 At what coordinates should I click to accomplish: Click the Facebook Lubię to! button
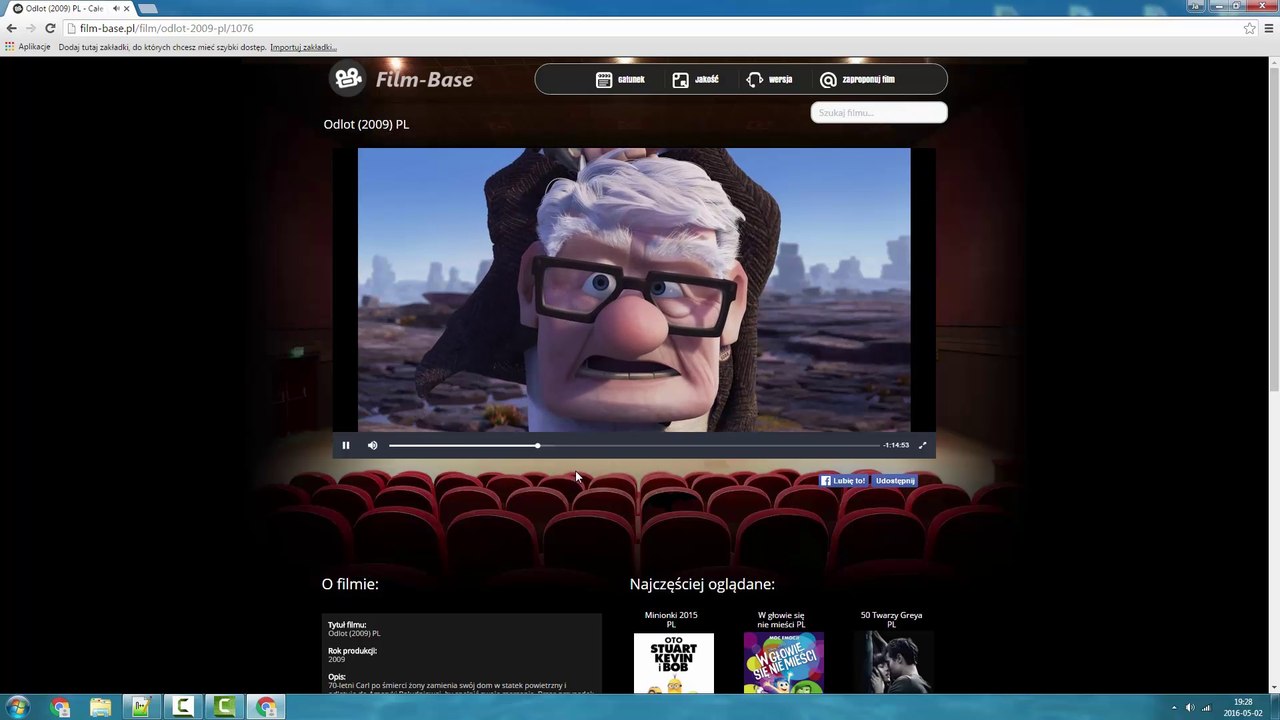coord(843,481)
